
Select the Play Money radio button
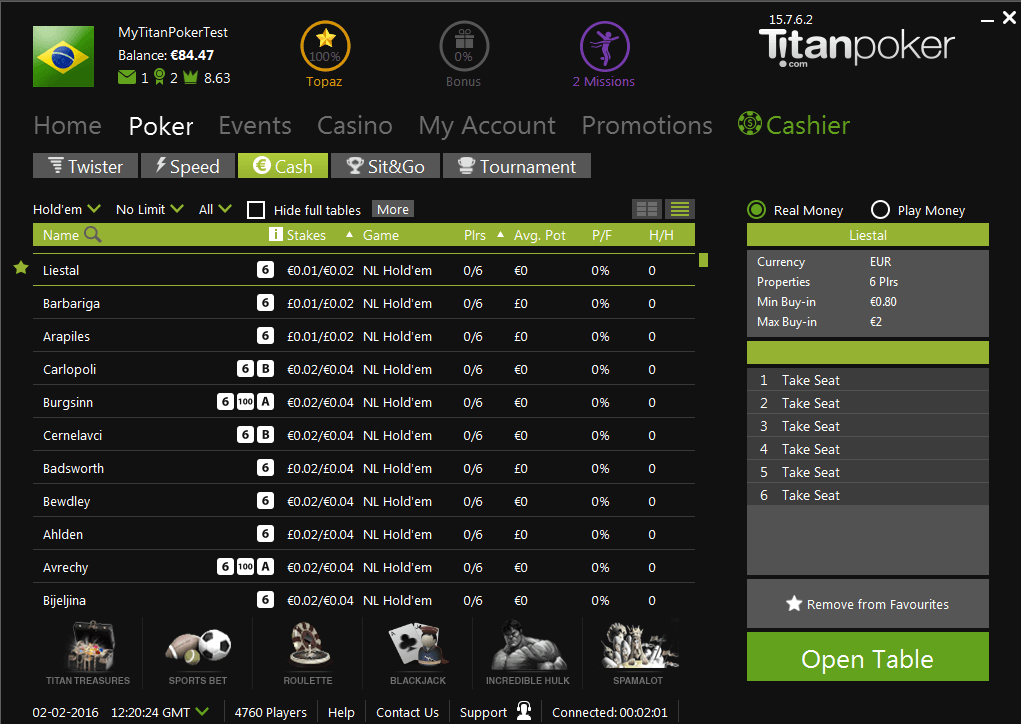880,210
